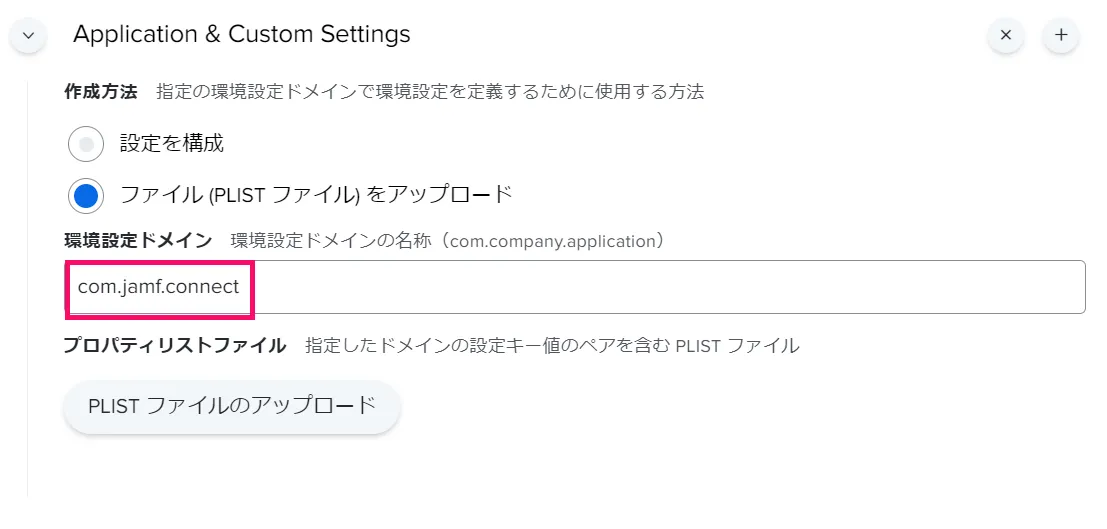This screenshot has width=1107, height=529.
Task: Click the プロパティリストファイル heading label
Action: 174,346
